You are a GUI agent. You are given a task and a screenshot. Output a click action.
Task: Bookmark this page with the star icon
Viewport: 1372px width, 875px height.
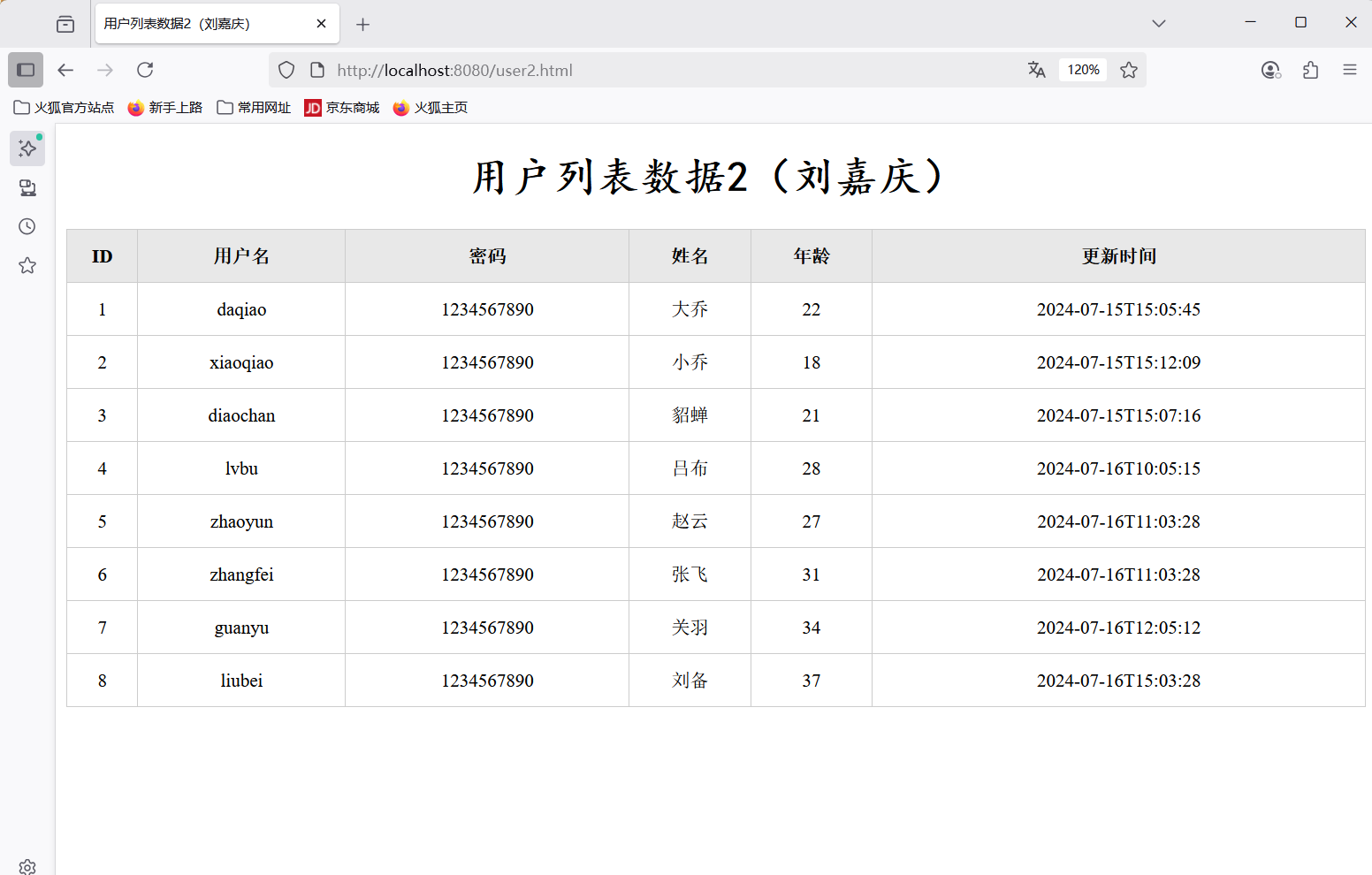1129,70
